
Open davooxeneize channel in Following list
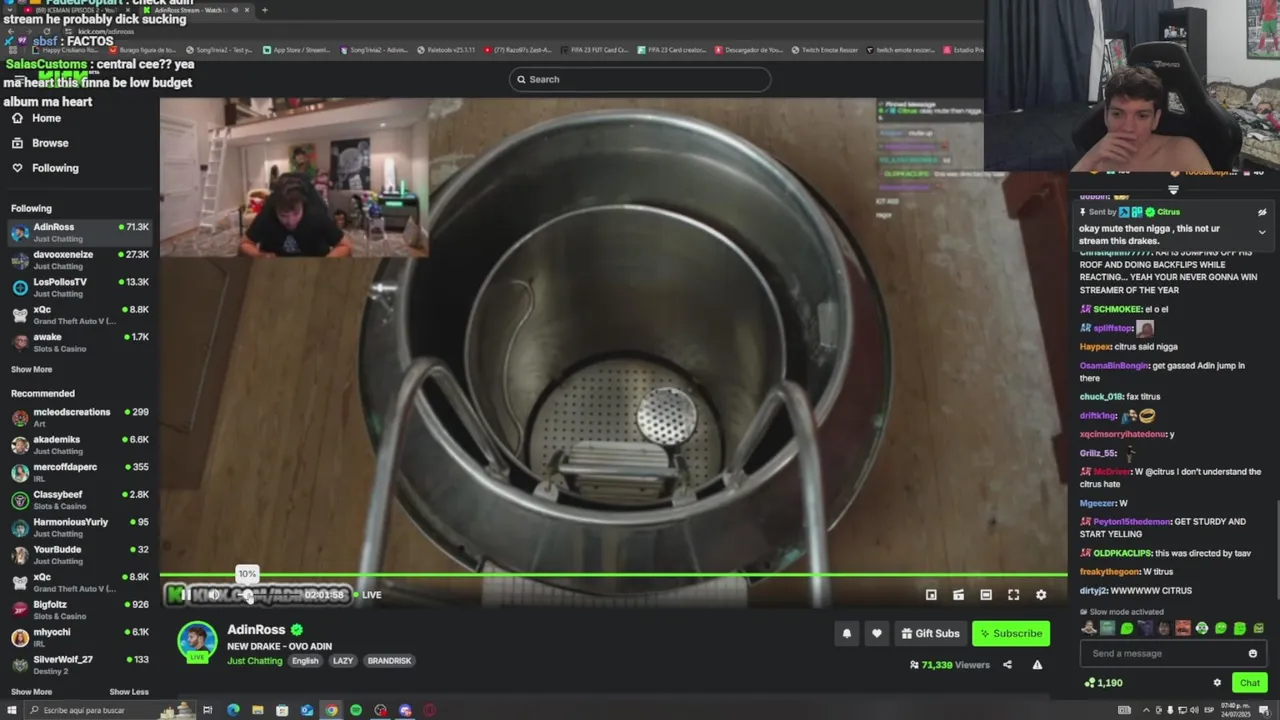click(79, 260)
